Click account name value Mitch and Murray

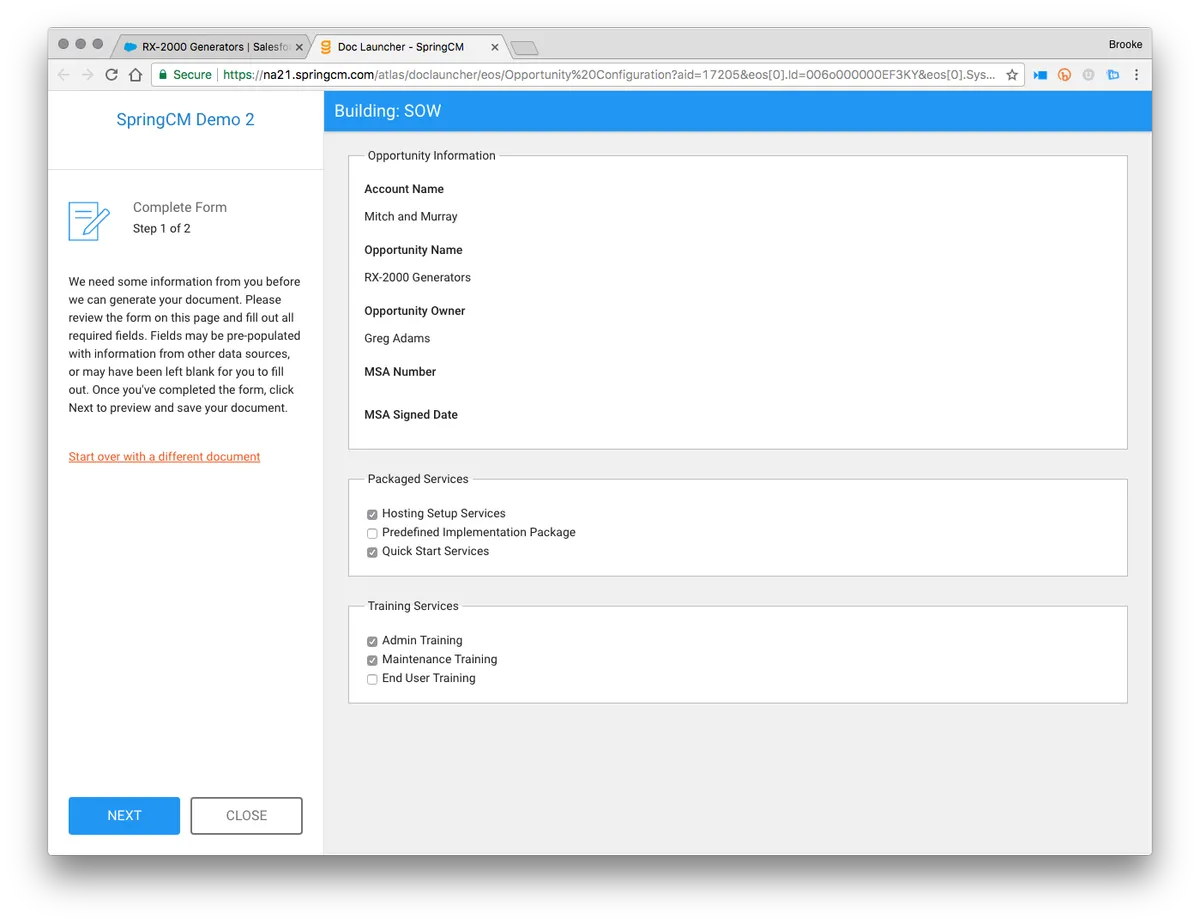point(411,216)
